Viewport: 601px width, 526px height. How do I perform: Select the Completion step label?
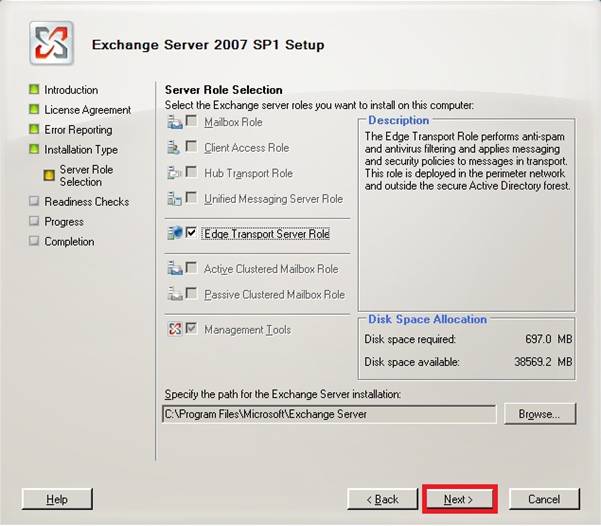pyautogui.click(x=69, y=242)
